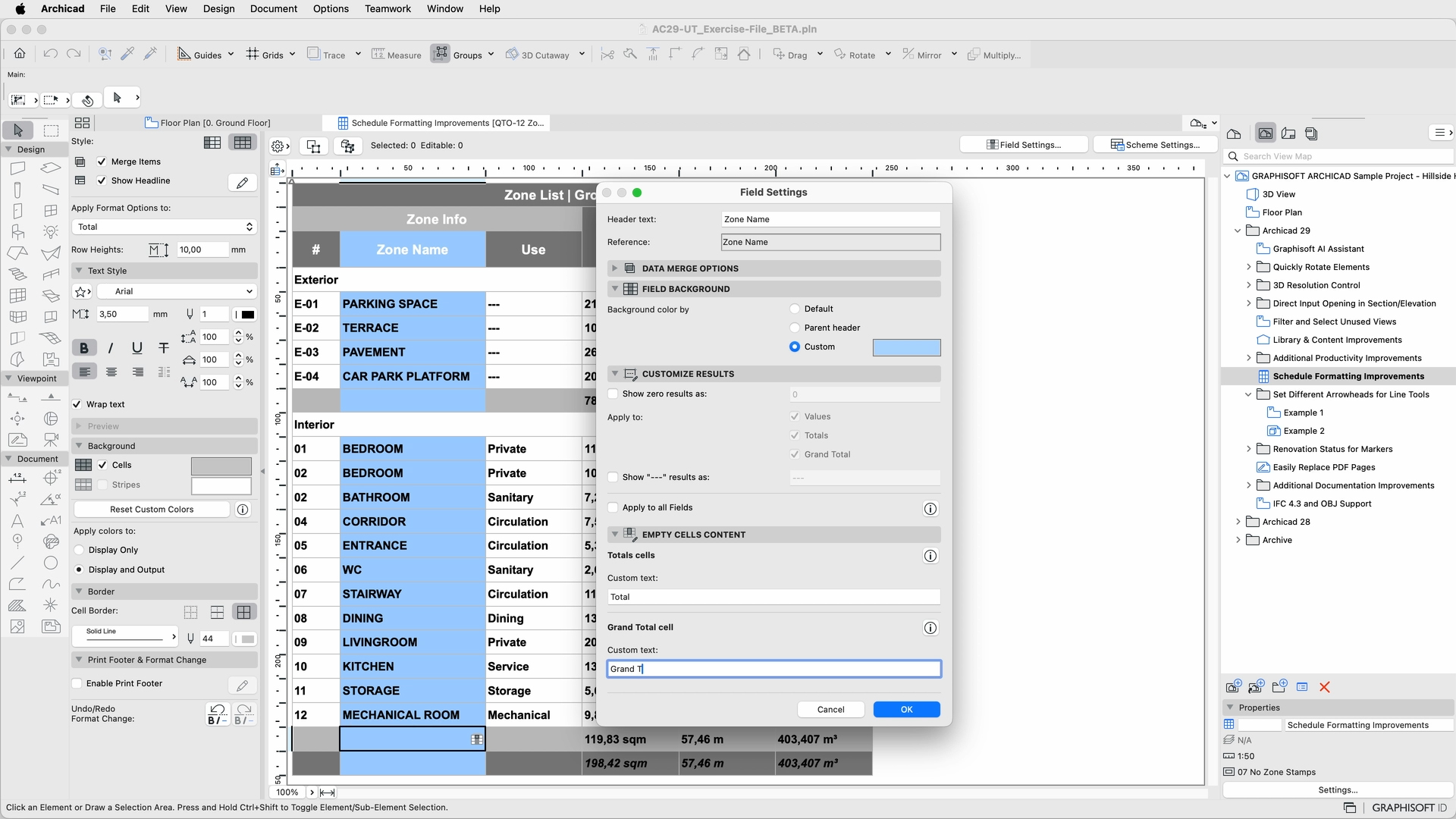Open the Teamwork menu
Screen dimensions: 1456x819
tap(388, 8)
